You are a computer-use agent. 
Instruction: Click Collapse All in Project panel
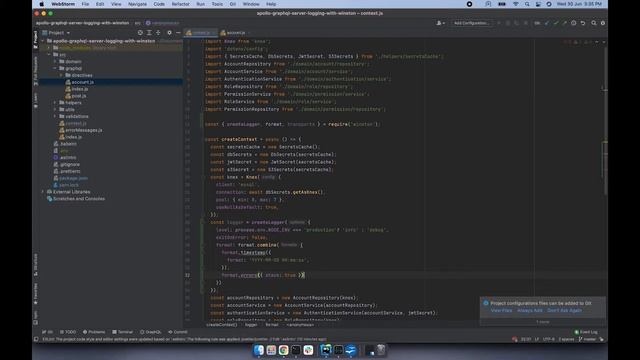[158, 33]
